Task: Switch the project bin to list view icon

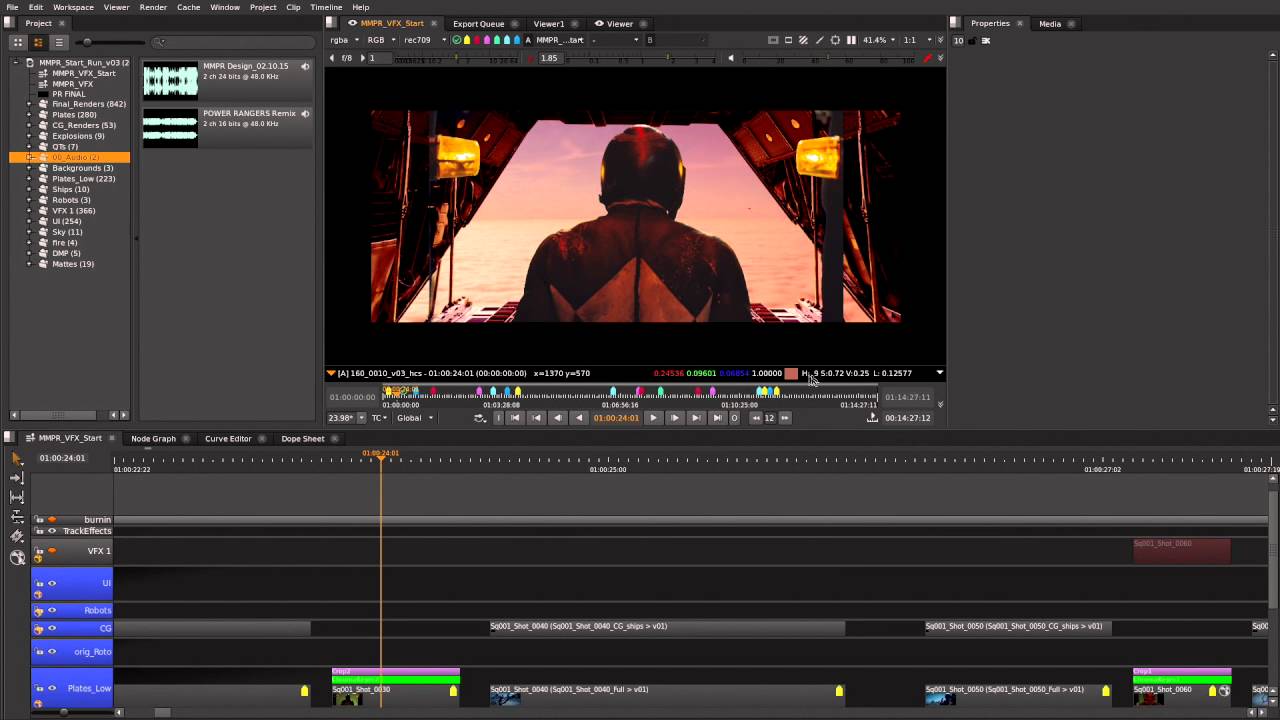Action: [x=59, y=42]
